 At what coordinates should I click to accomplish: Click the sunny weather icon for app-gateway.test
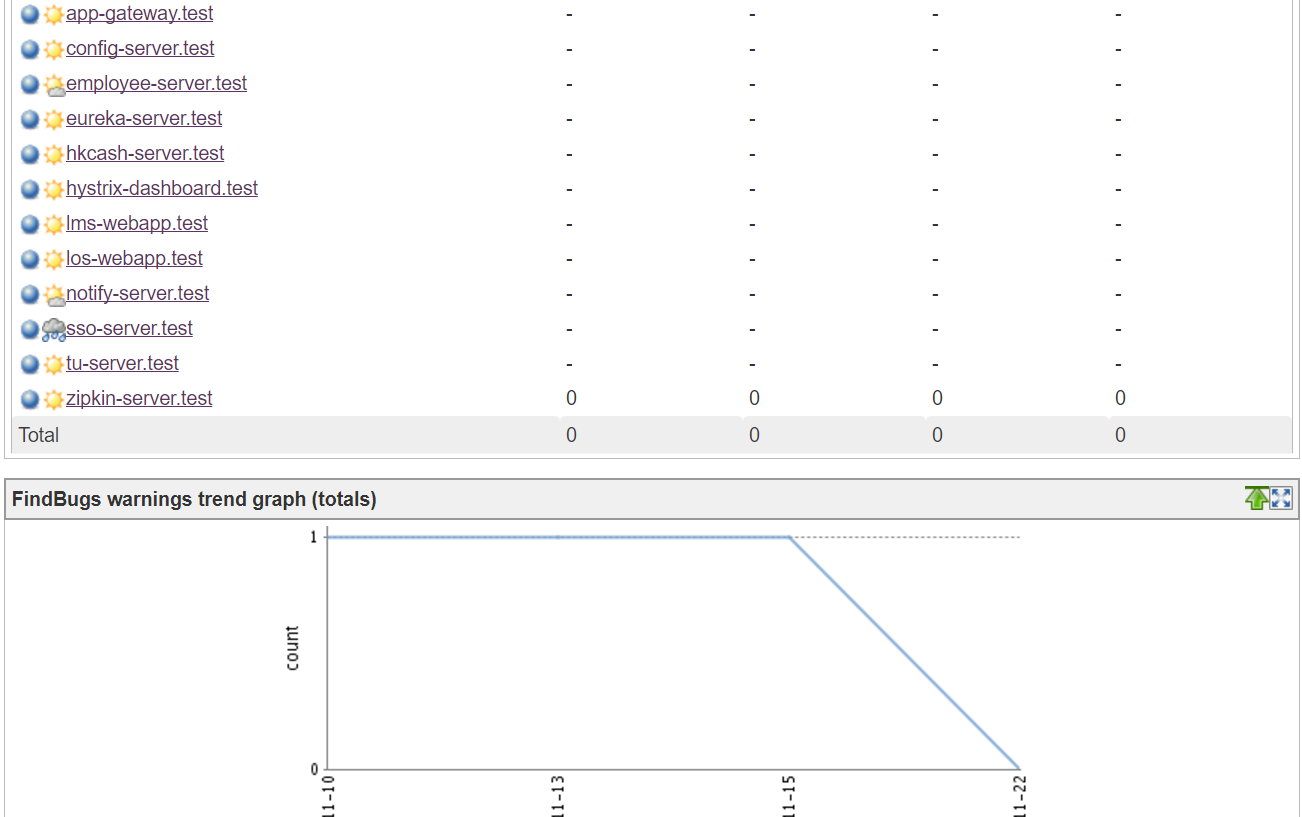tap(54, 15)
